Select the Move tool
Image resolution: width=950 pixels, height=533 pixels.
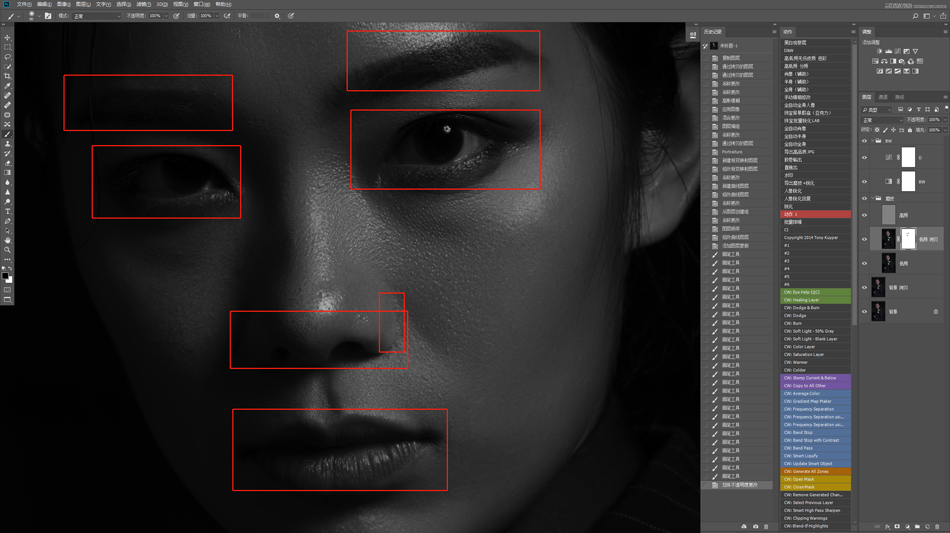pos(7,38)
